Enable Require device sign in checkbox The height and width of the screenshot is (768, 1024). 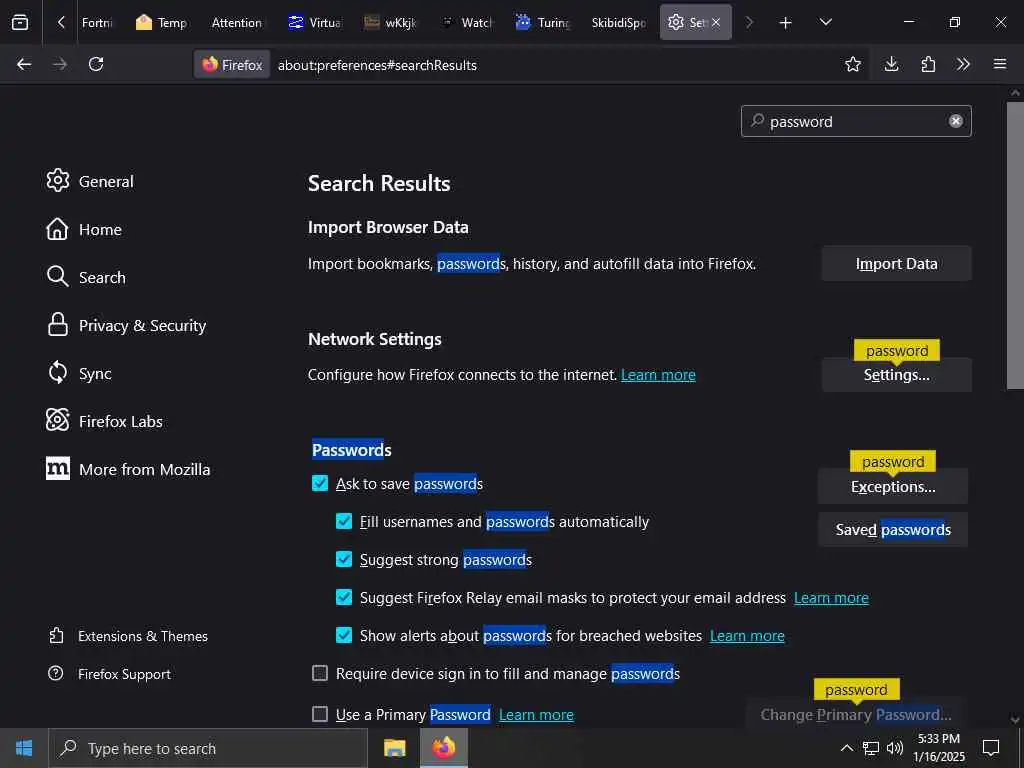click(x=320, y=673)
